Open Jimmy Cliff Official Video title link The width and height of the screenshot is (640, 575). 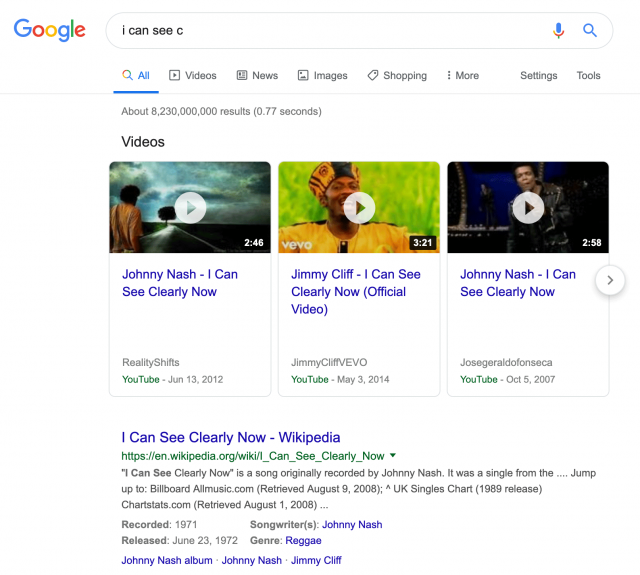point(355,292)
